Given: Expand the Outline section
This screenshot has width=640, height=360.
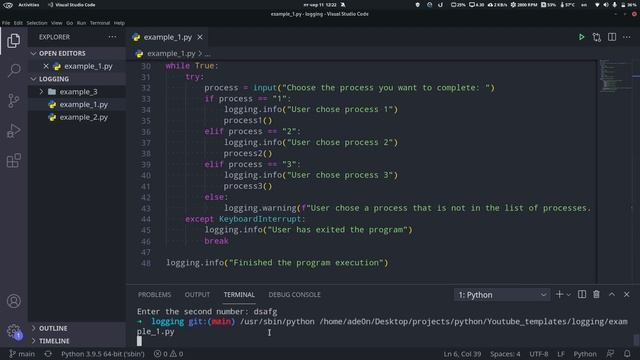Looking at the screenshot, I should pyautogui.click(x=77, y=328).
